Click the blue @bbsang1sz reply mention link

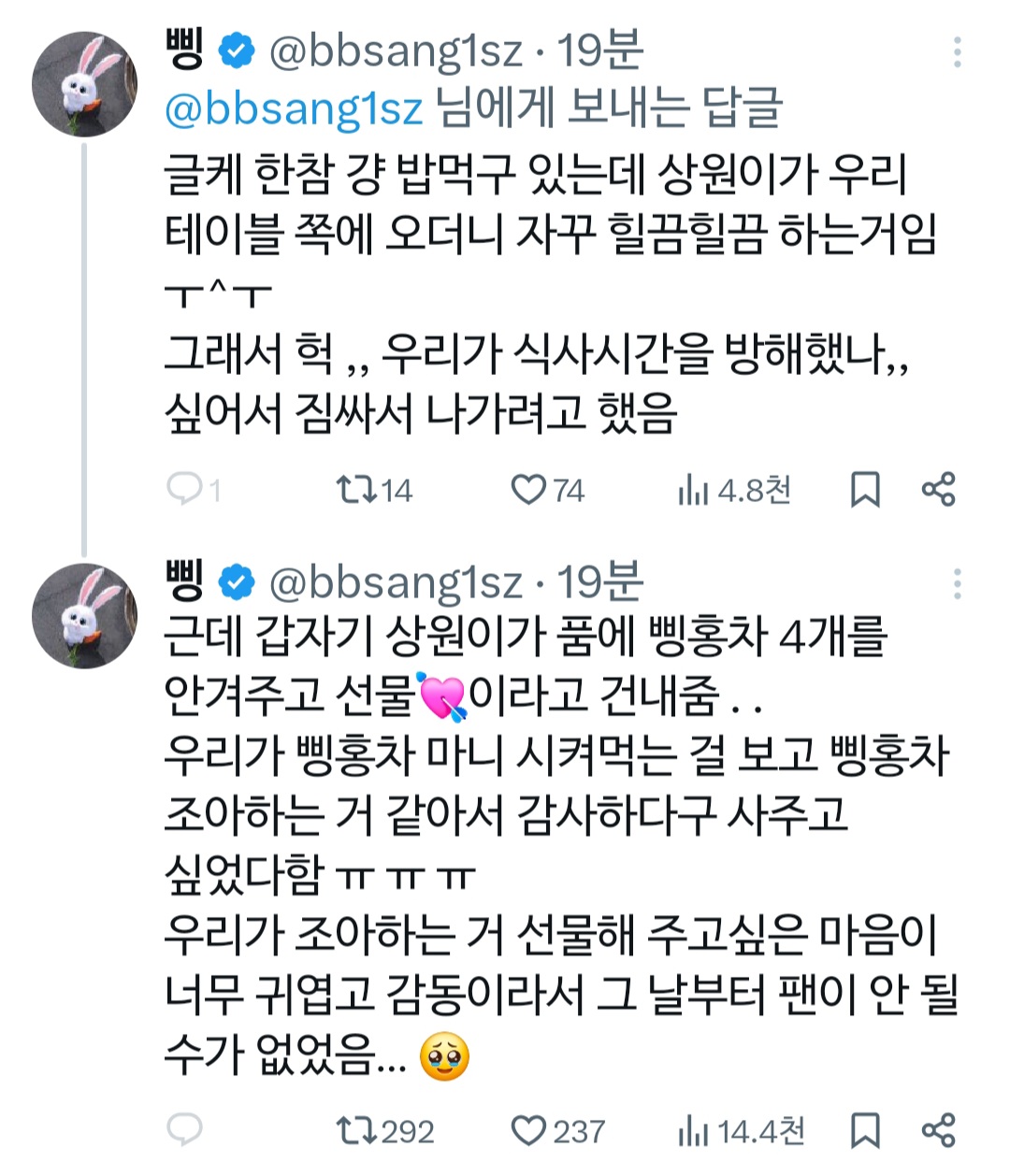pos(294,109)
